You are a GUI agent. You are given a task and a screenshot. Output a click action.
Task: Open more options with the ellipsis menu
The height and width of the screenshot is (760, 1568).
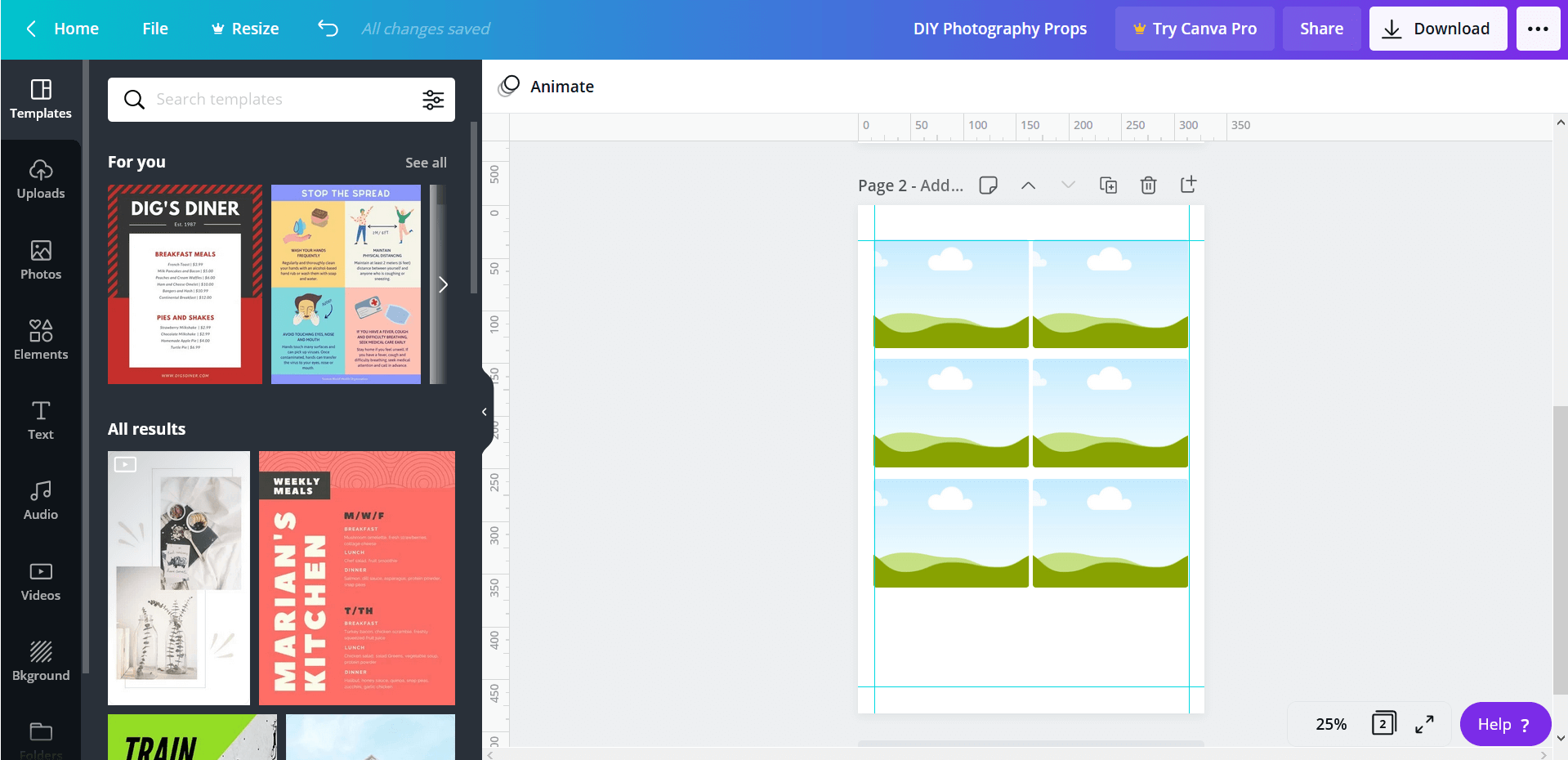click(x=1539, y=28)
